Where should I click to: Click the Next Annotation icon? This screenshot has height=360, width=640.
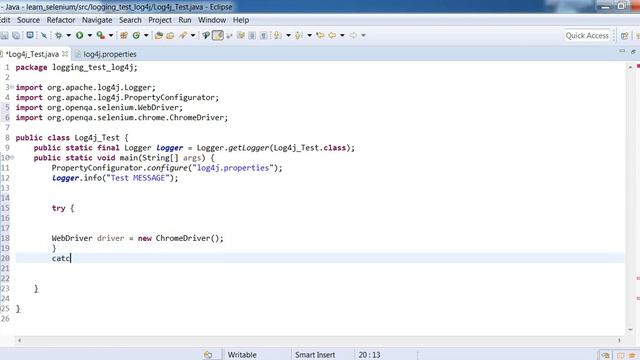(278, 36)
